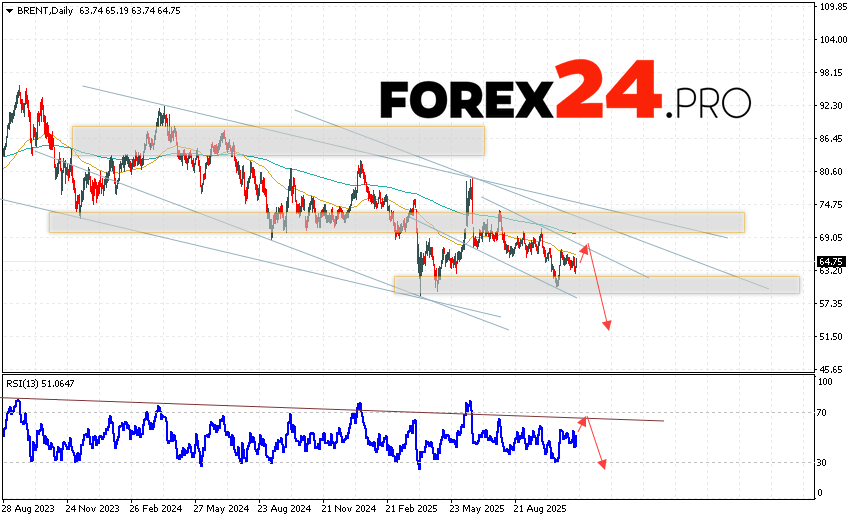
Task: Click the 45.65 price axis label
Action: pyautogui.click(x=827, y=369)
